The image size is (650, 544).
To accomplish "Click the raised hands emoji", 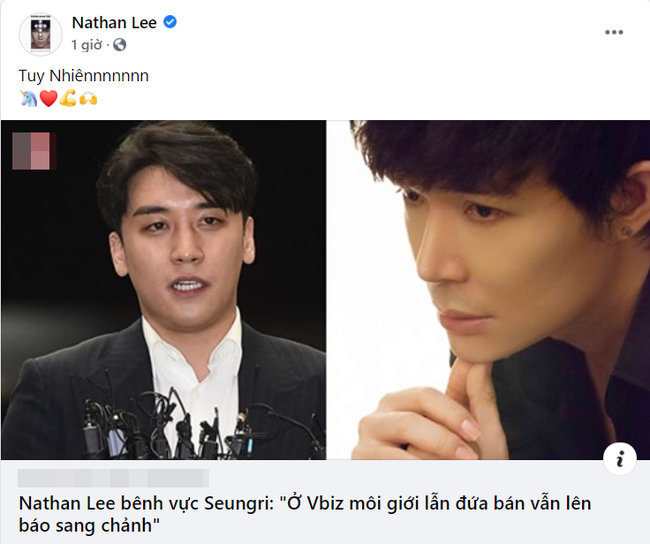I will (x=88, y=99).
